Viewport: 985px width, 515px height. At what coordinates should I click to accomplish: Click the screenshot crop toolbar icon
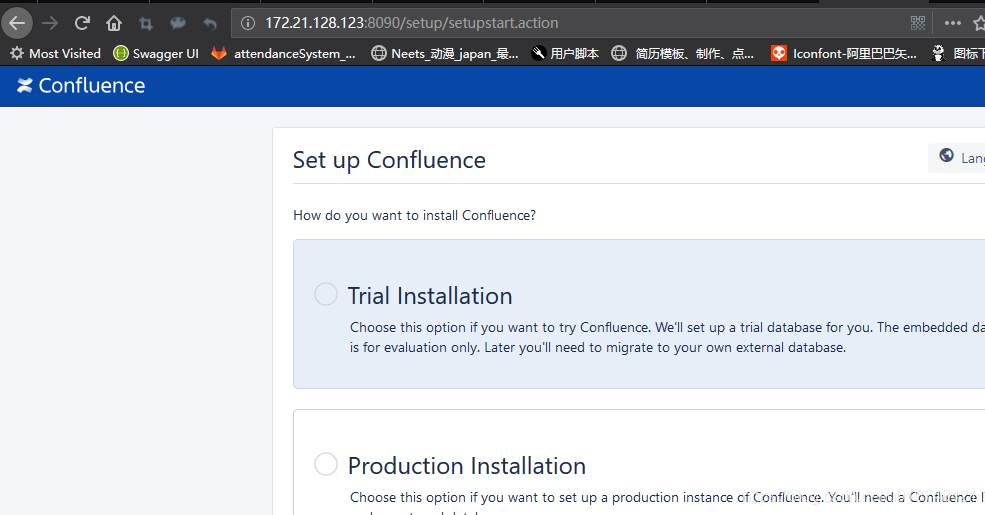click(146, 24)
